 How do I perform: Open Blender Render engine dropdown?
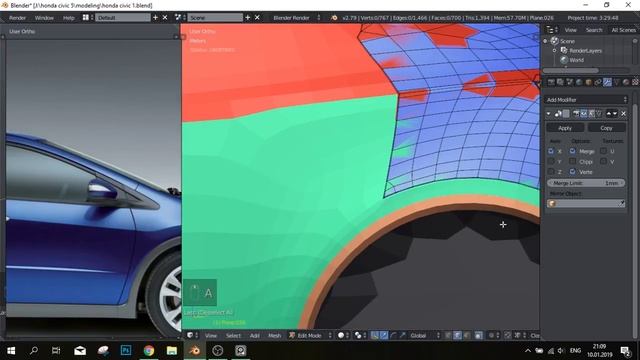(x=296, y=18)
